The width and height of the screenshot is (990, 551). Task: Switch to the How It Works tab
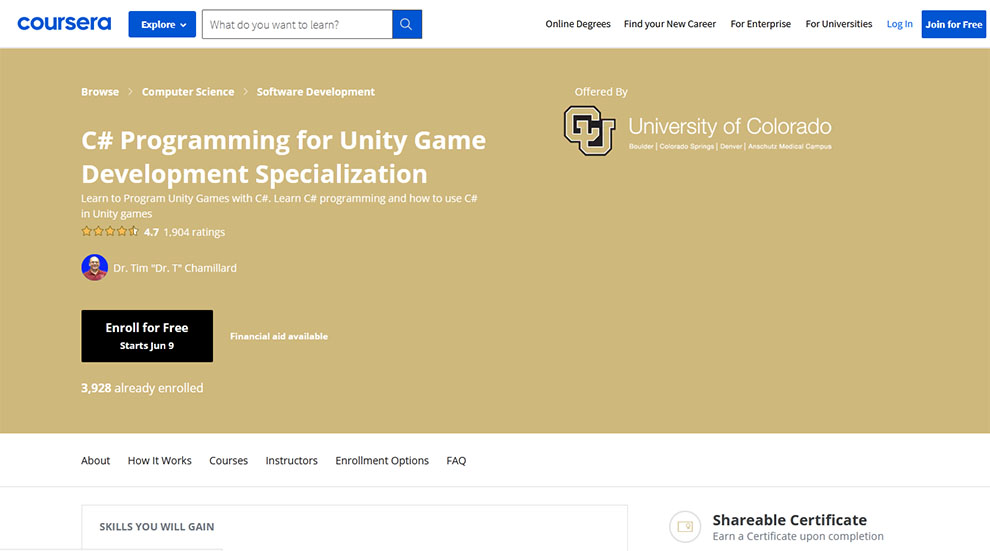(x=159, y=460)
